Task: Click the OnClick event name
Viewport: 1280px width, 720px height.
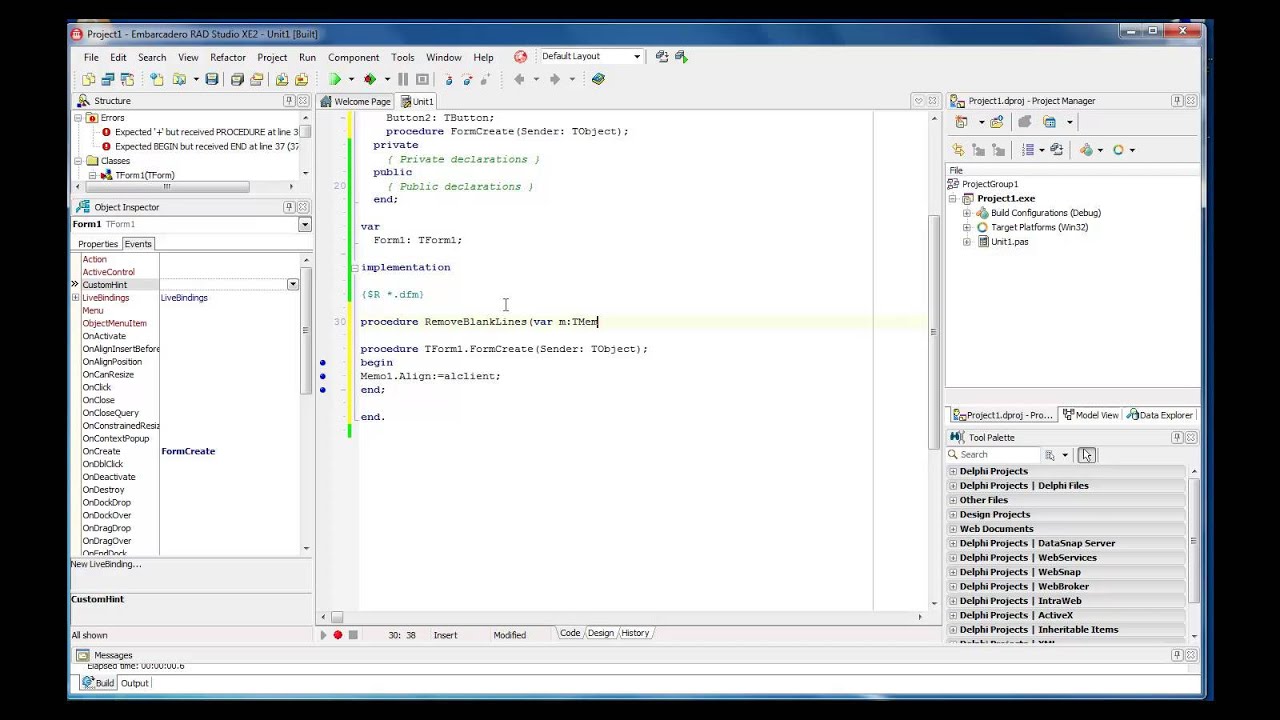Action: (97, 387)
